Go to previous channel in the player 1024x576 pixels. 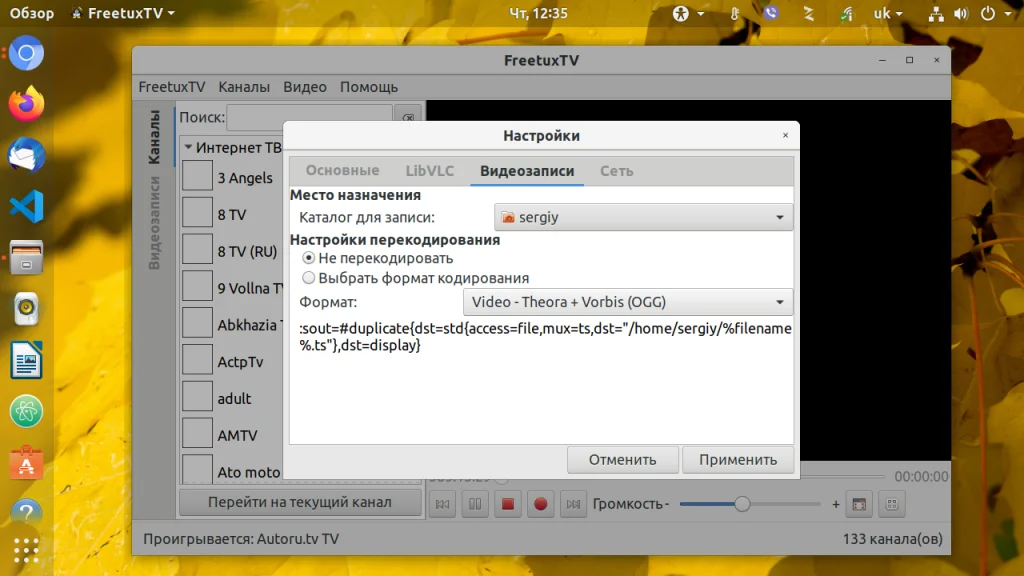(x=442, y=504)
